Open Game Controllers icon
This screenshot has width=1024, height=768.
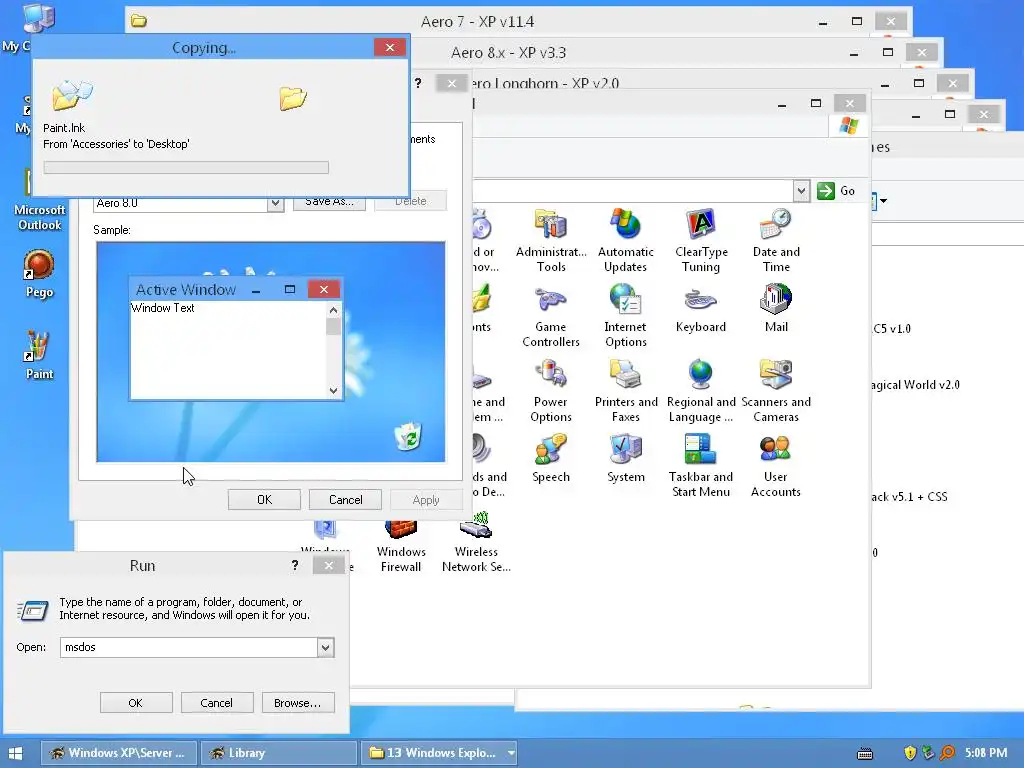coord(551,315)
